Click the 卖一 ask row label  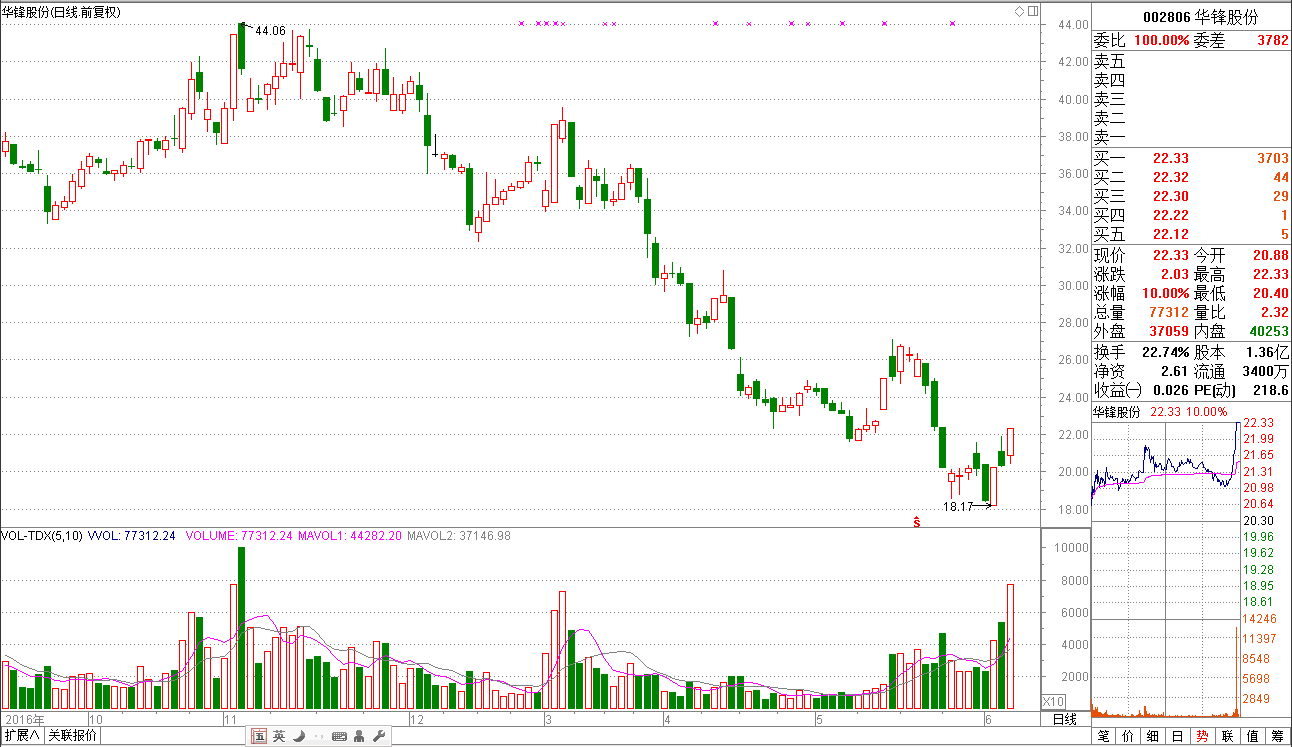1109,137
